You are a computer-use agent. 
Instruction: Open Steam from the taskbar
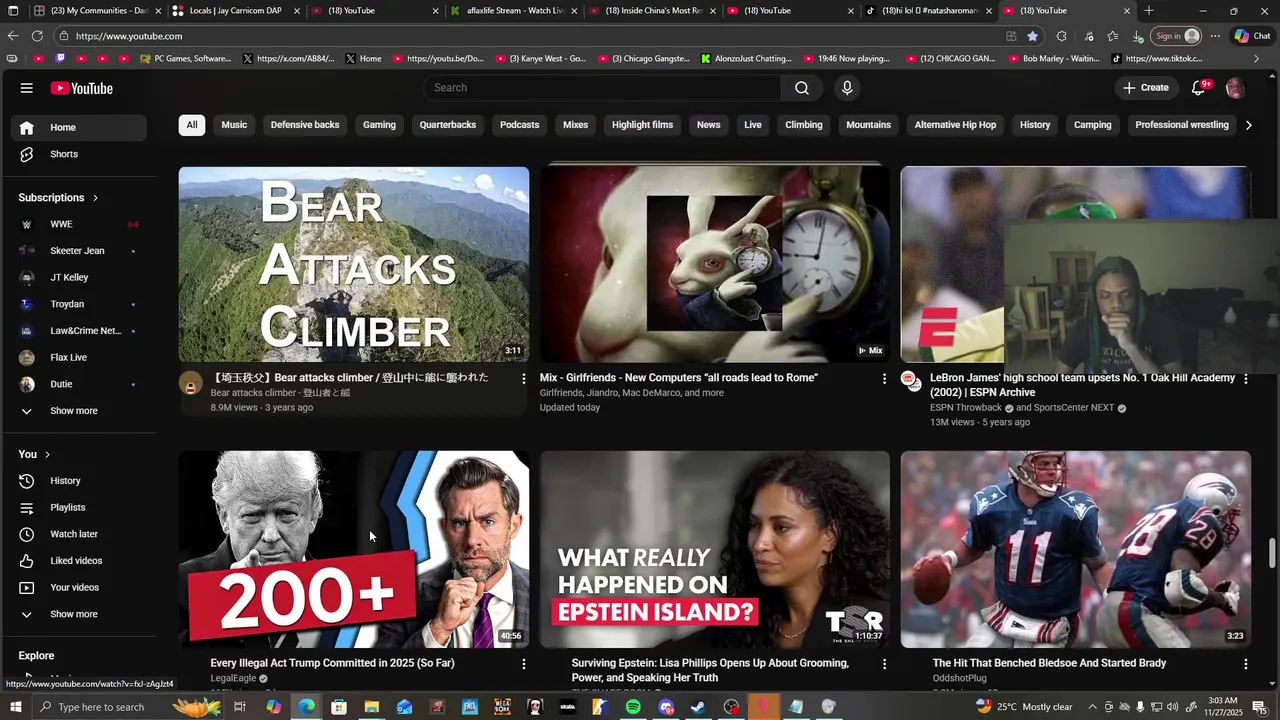click(x=698, y=707)
